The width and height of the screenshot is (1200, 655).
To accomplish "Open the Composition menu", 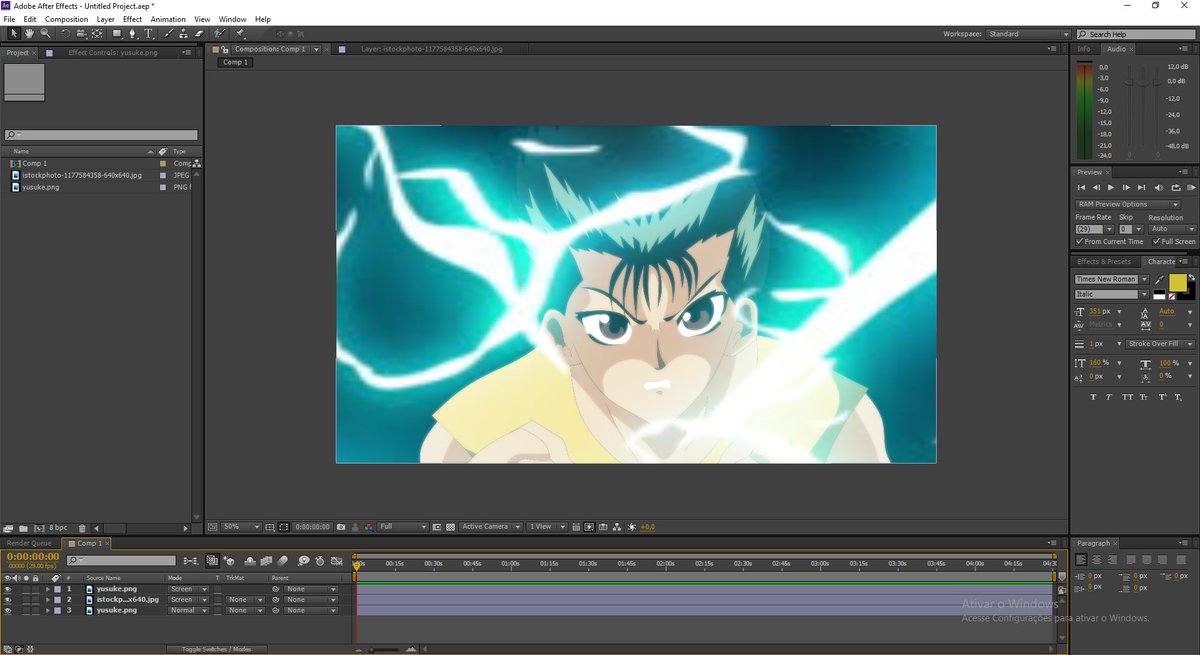I will coord(67,19).
